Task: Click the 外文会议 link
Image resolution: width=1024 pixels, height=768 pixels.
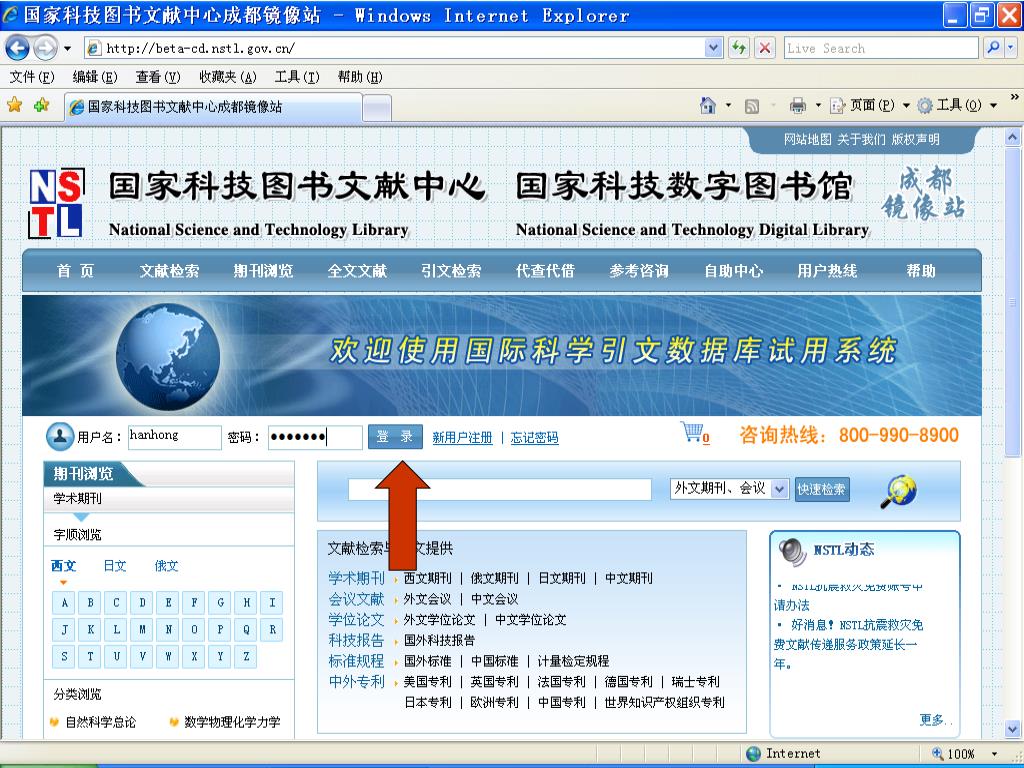Action: 427,599
